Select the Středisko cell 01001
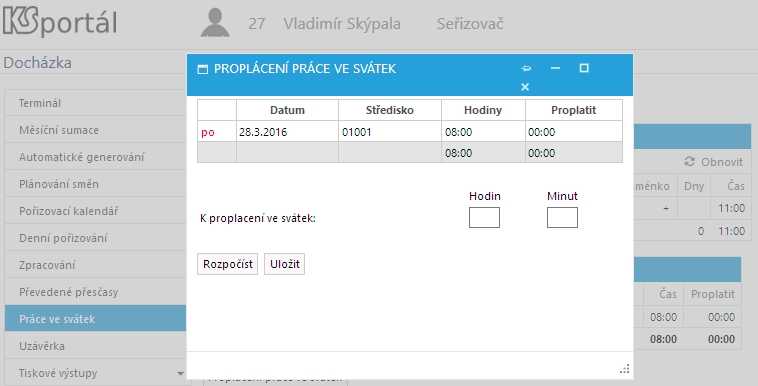This screenshot has width=758, height=386. coord(390,132)
